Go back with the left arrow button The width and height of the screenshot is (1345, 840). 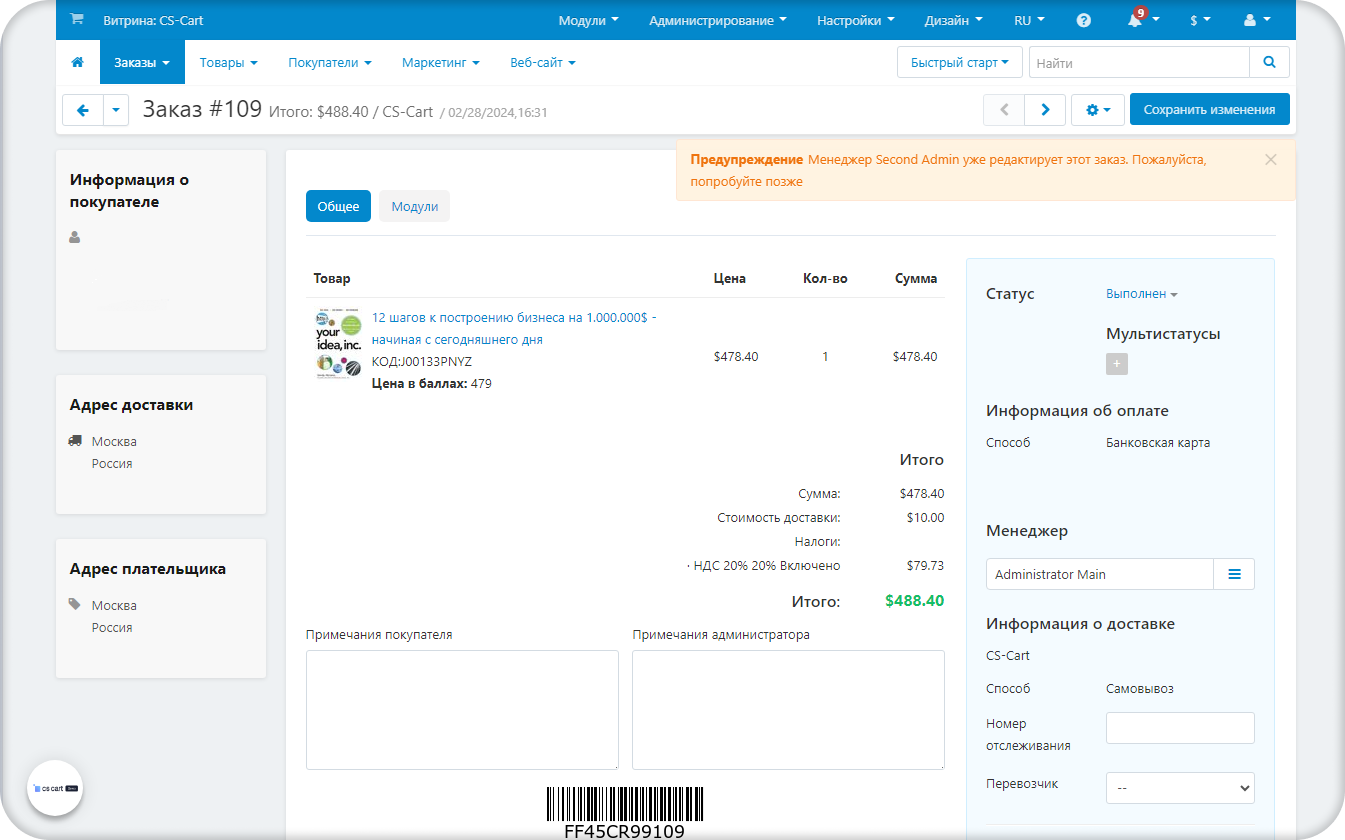83,110
